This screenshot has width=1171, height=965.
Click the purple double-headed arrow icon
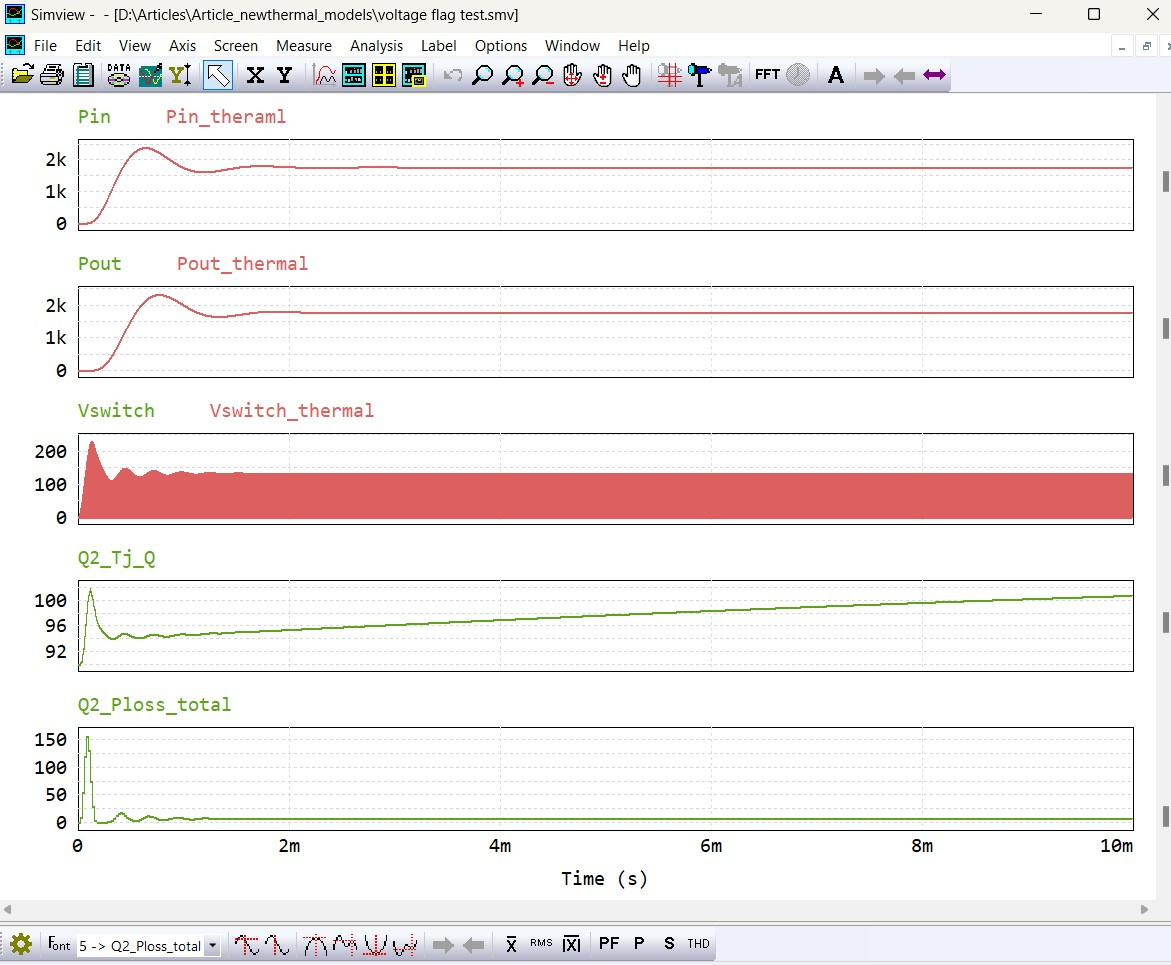coord(934,75)
